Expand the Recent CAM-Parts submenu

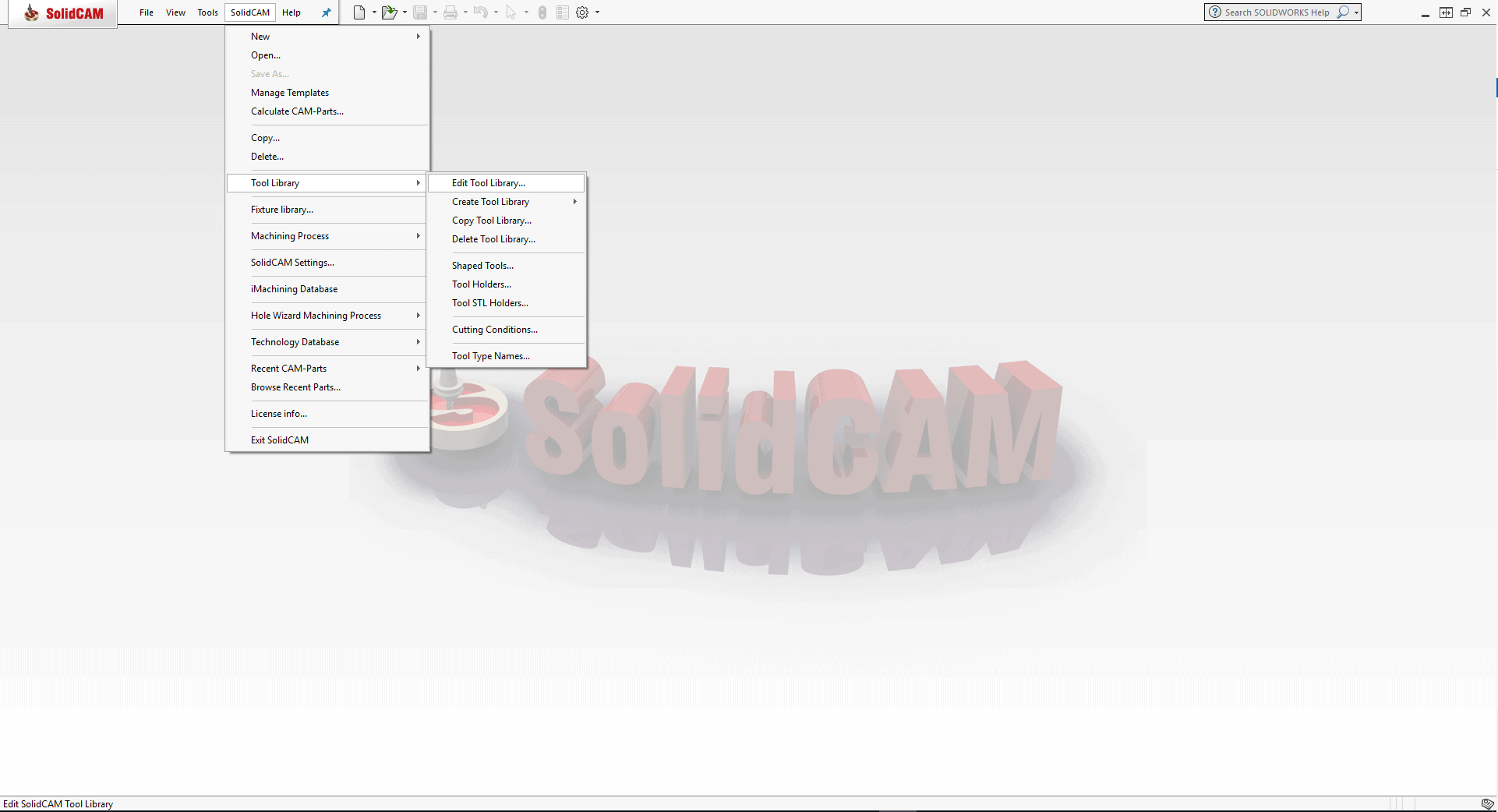(327, 369)
